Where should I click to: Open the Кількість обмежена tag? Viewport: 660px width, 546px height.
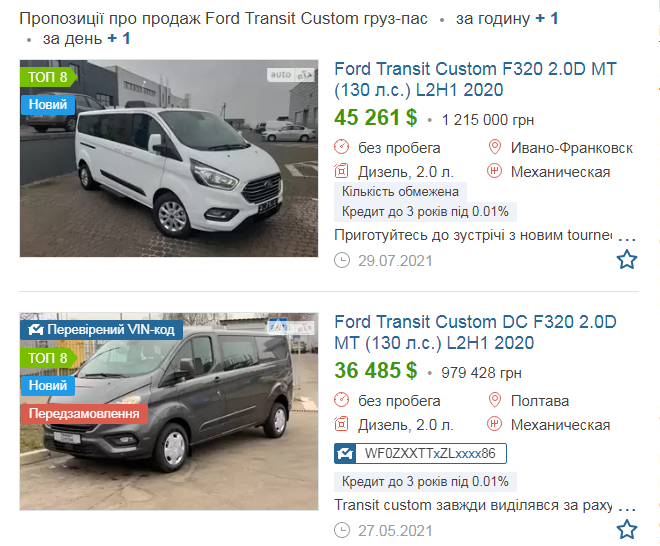[x=400, y=192]
